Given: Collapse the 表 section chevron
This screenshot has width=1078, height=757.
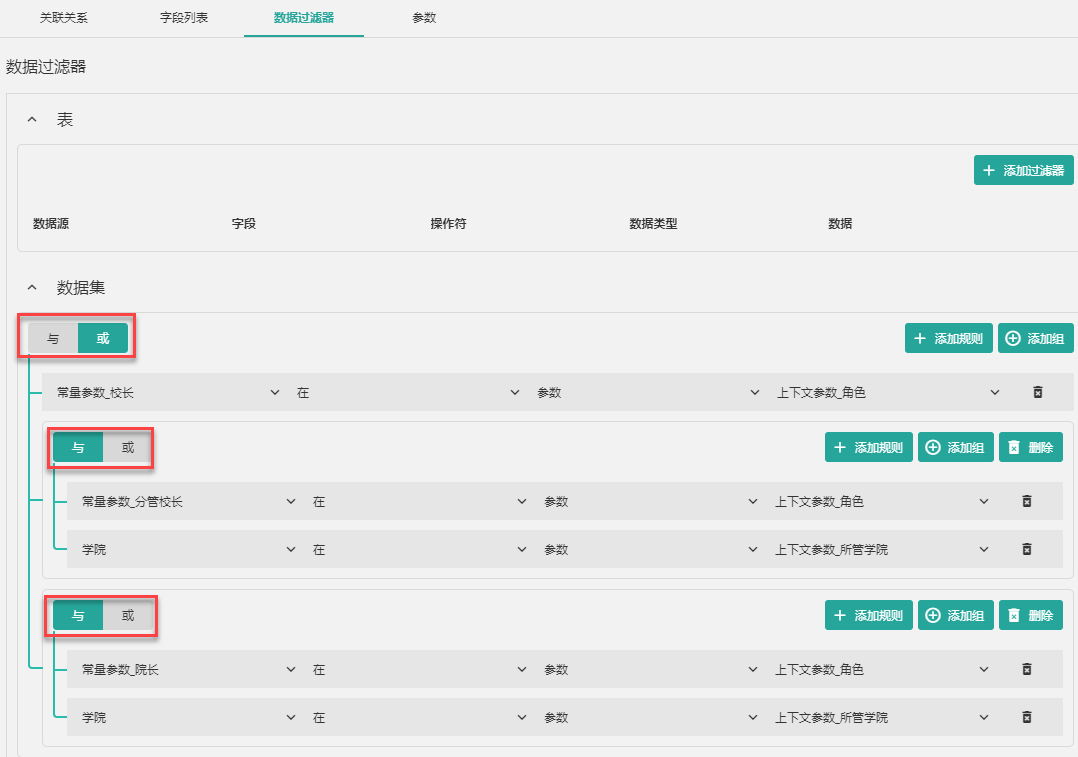Looking at the screenshot, I should click(32, 120).
